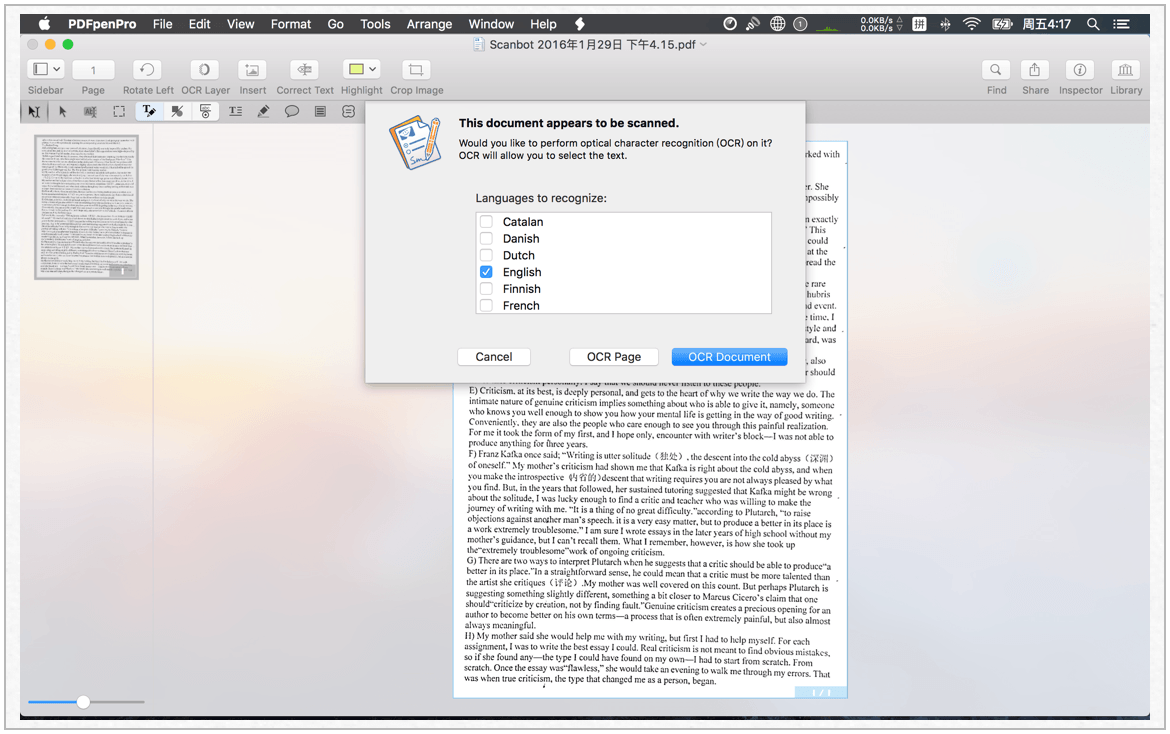Select the cloud annotation tool

(x=348, y=111)
